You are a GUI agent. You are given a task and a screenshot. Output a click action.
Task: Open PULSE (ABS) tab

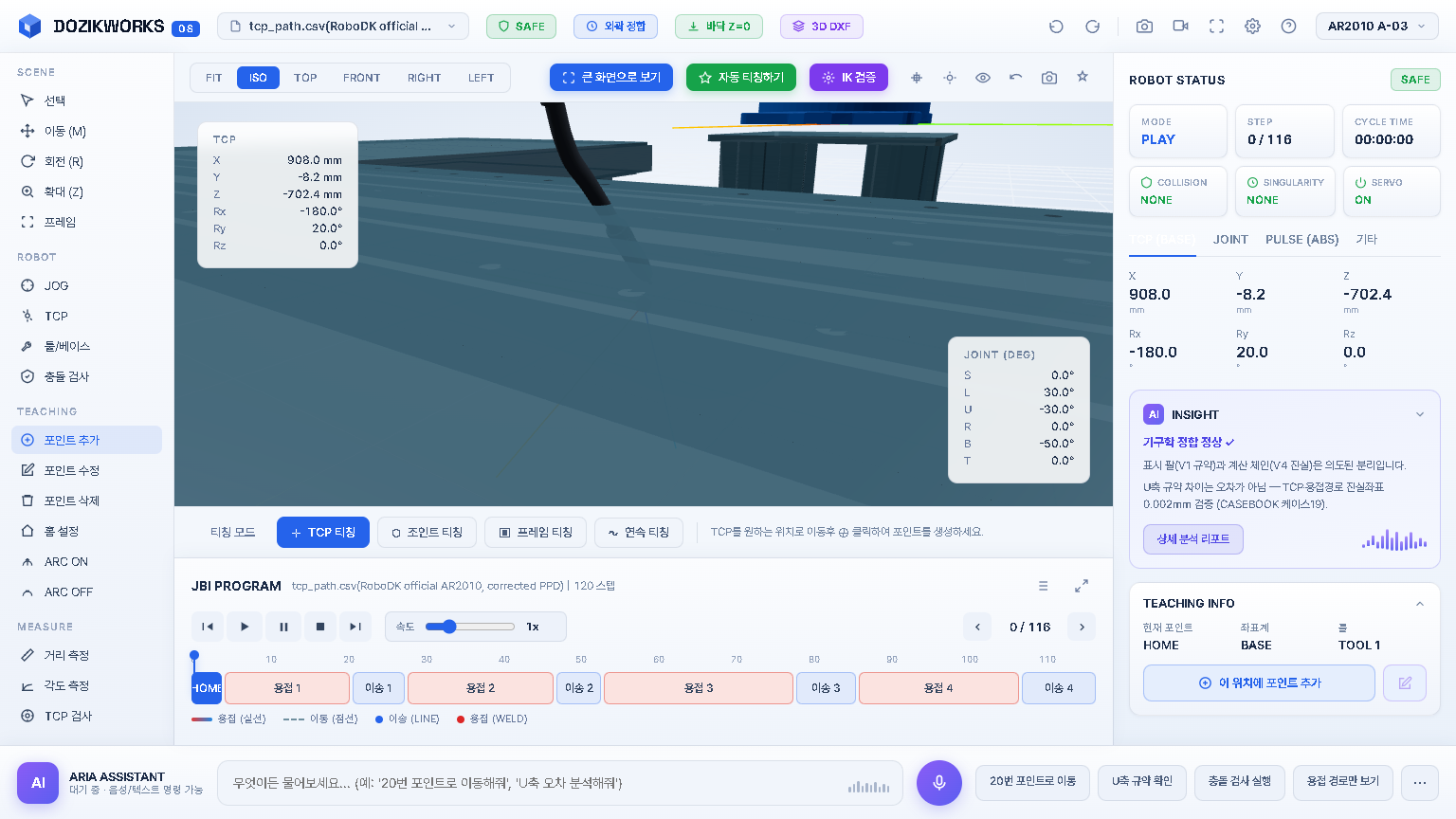coord(1302,240)
